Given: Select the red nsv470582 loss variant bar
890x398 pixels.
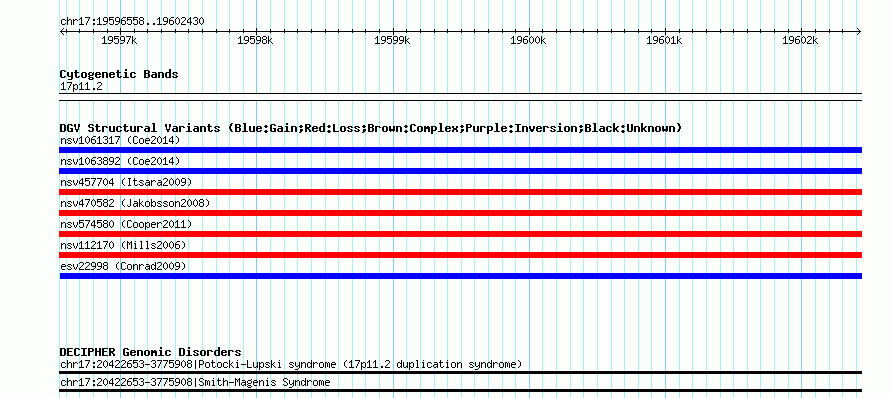Looking at the screenshot, I should (460, 213).
